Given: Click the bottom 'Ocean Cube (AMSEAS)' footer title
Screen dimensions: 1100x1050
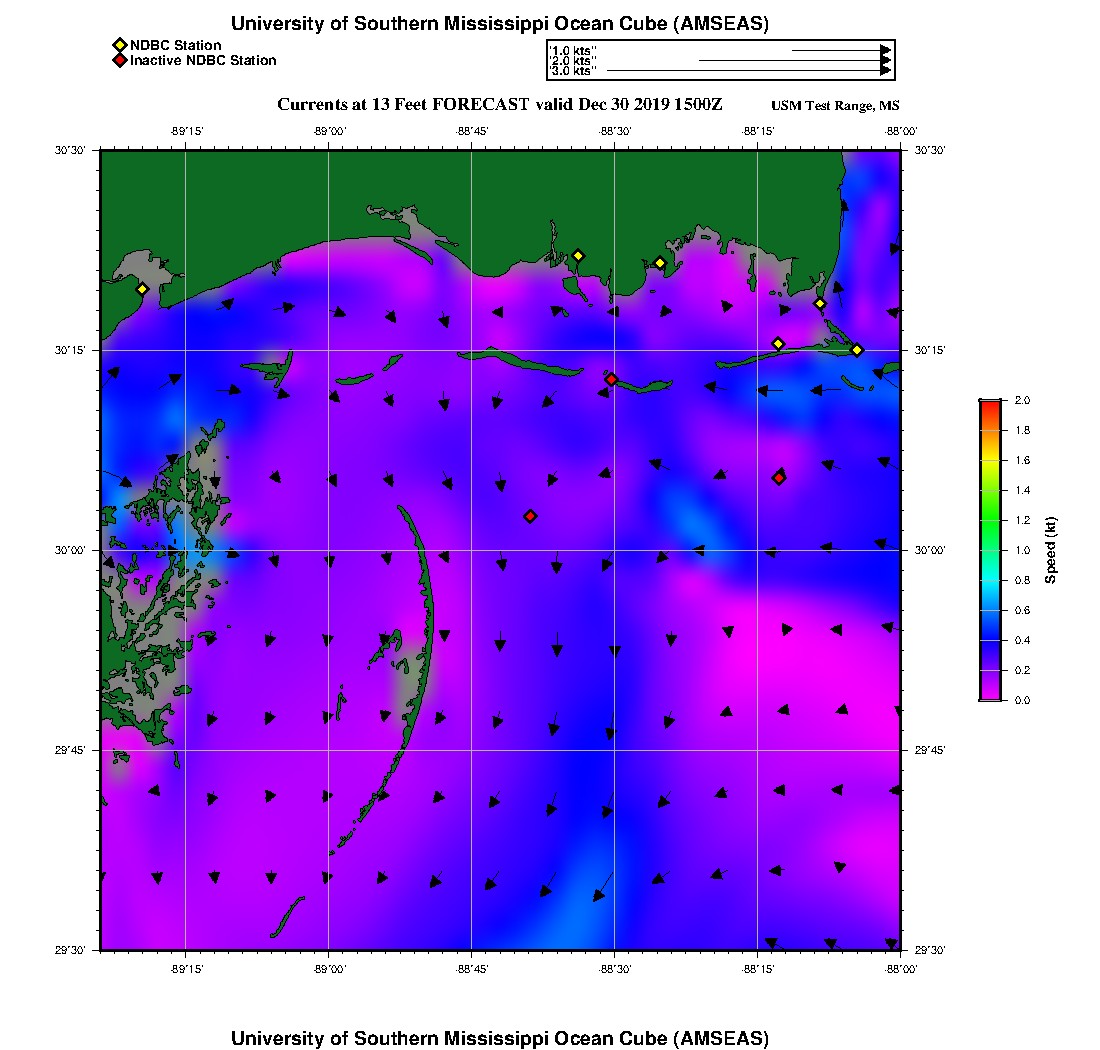Looking at the screenshot, I should [499, 1038].
